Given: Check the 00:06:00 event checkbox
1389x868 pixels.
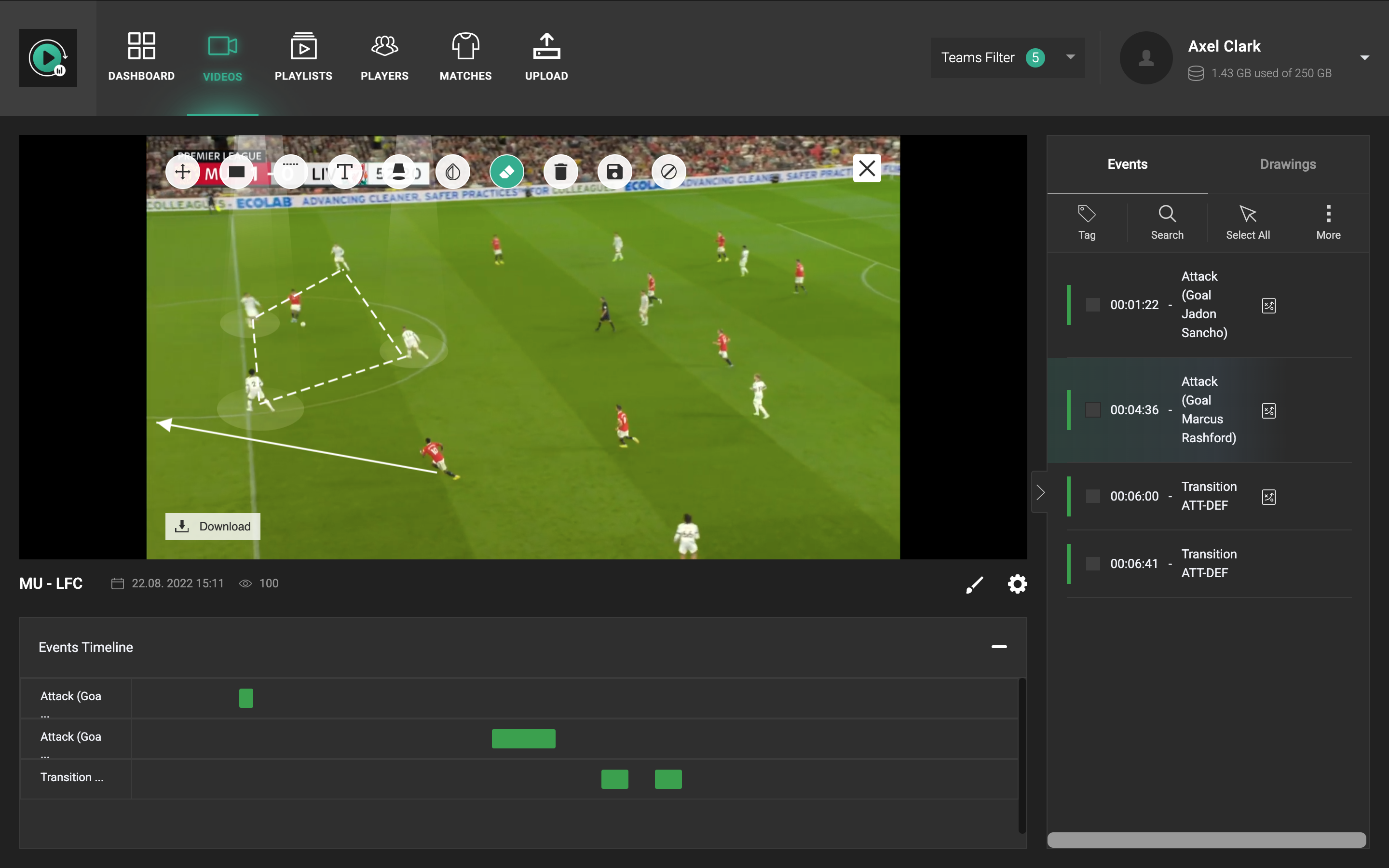Looking at the screenshot, I should point(1093,496).
